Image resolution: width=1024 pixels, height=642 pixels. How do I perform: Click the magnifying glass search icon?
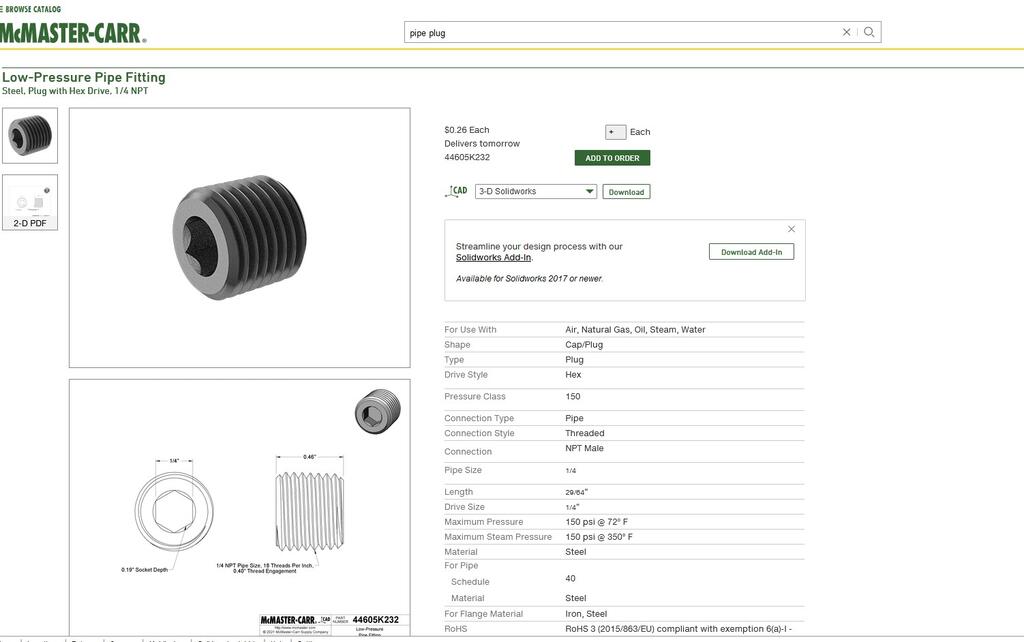[869, 32]
